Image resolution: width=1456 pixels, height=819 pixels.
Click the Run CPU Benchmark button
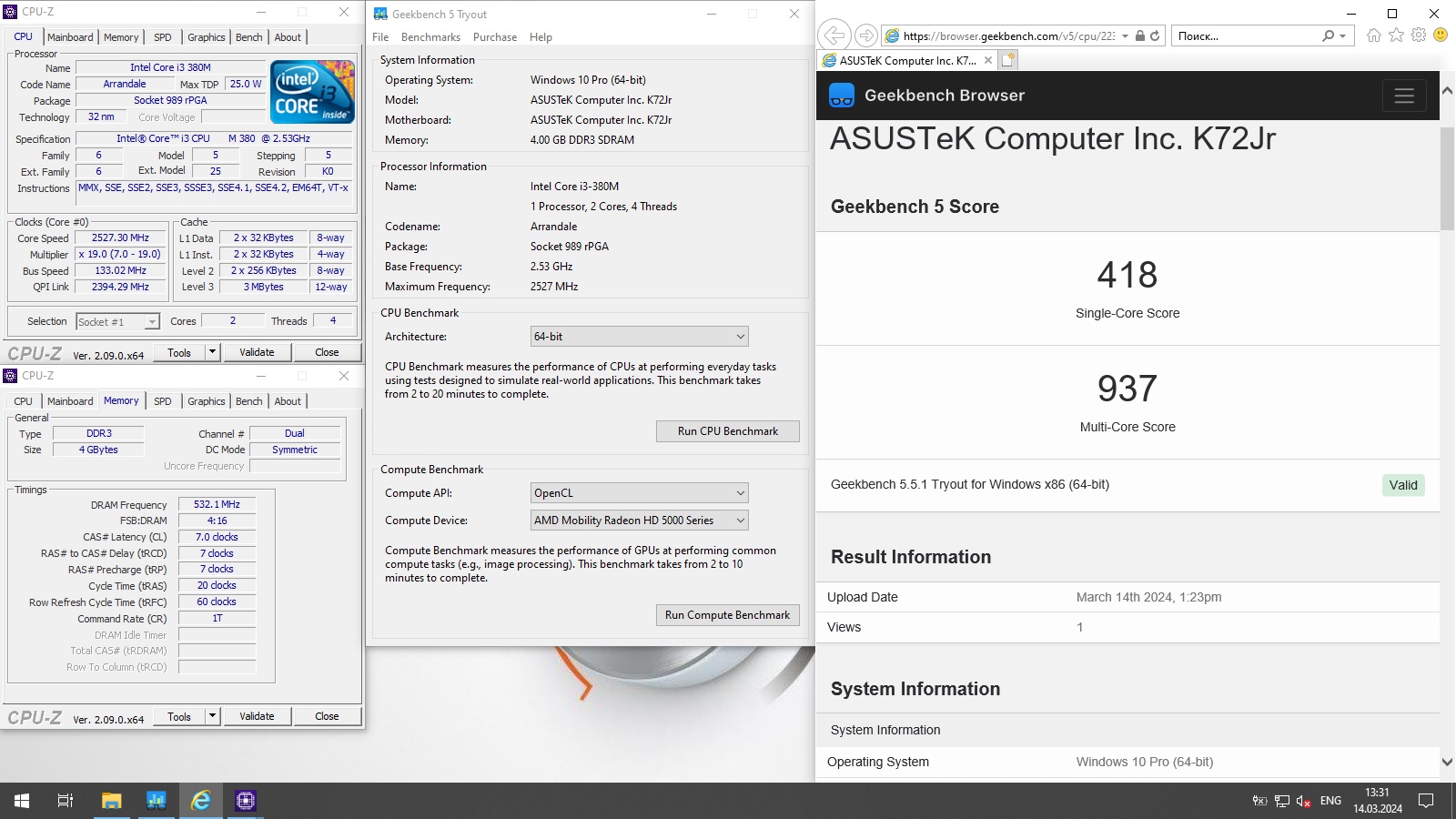click(x=728, y=431)
